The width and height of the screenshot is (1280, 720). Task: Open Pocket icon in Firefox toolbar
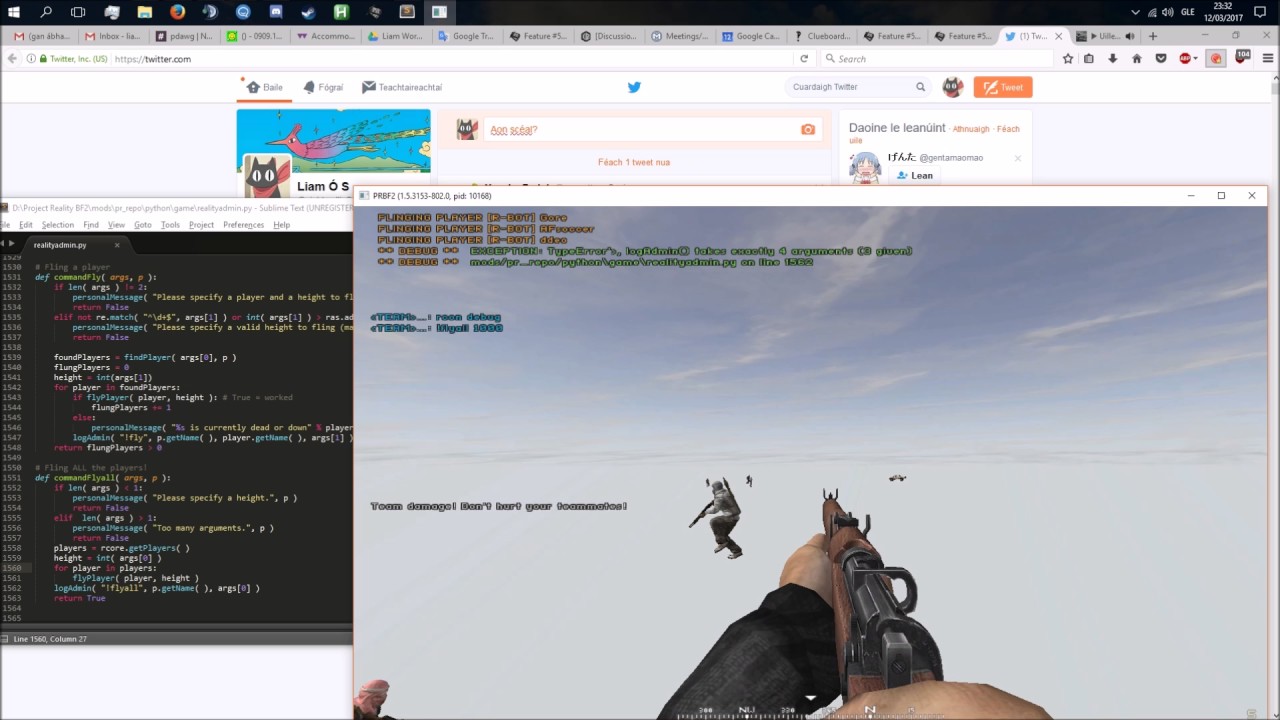pyautogui.click(x=1161, y=59)
